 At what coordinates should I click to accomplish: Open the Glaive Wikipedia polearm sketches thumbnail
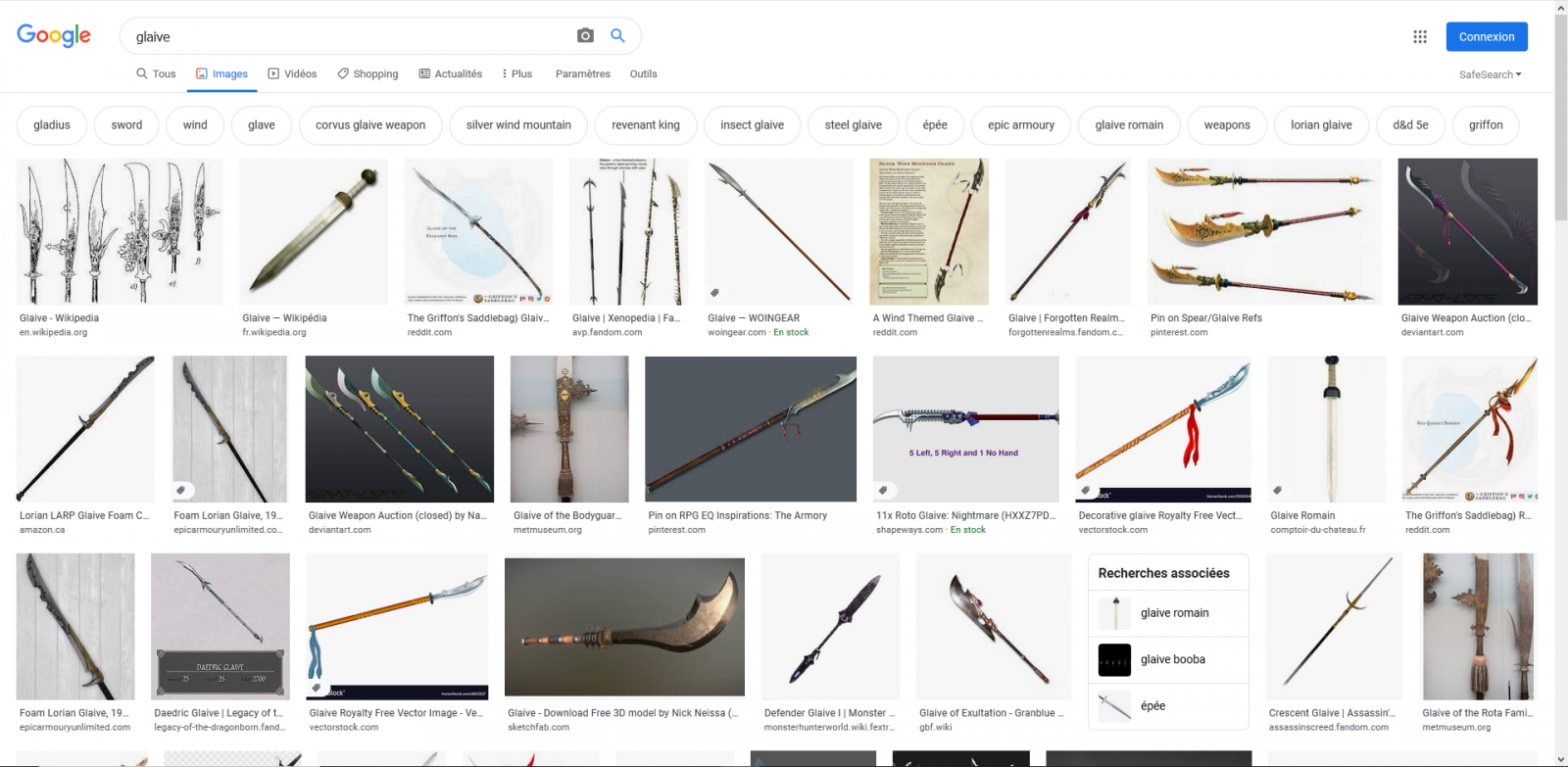tap(120, 232)
